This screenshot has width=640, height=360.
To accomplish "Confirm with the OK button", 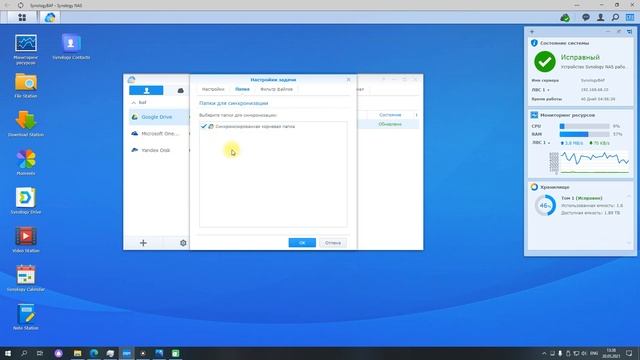I will (x=302, y=243).
